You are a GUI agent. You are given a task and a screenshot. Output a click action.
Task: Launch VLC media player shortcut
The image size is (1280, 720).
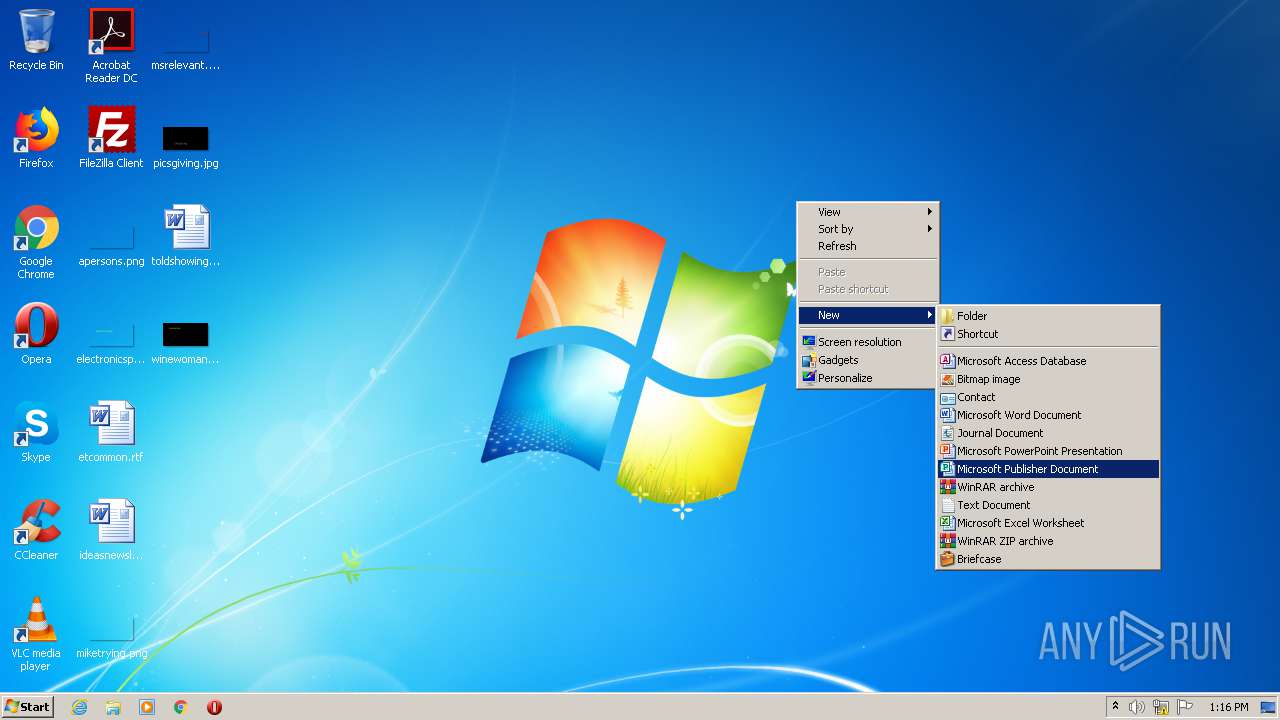point(36,634)
